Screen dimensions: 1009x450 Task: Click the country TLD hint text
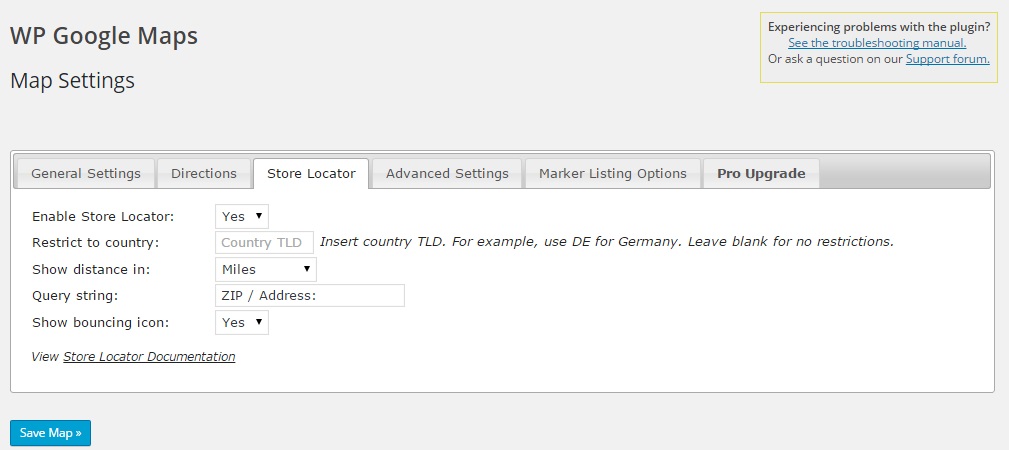click(x=606, y=242)
